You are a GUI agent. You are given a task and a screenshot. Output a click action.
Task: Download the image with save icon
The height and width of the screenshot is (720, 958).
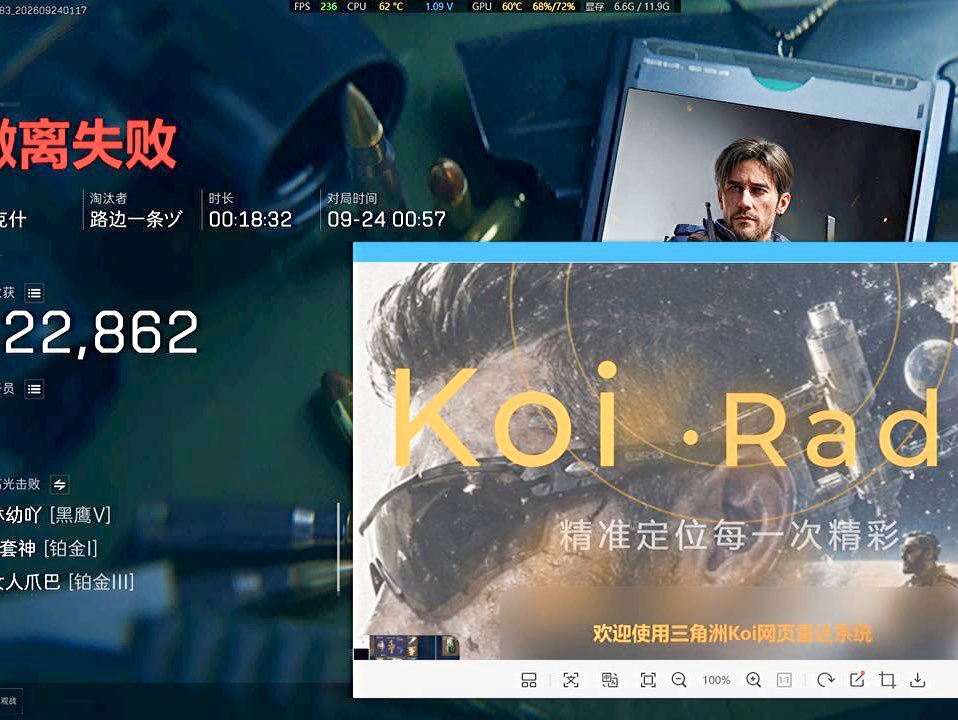coord(918,680)
